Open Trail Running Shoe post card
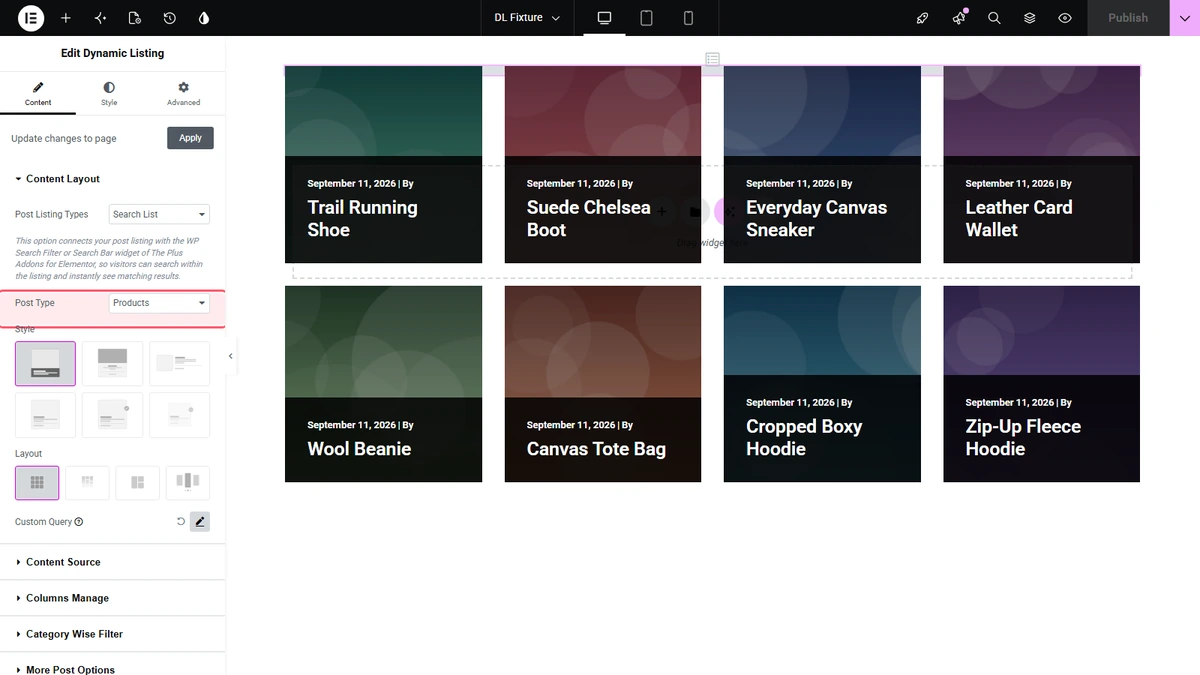 383,165
